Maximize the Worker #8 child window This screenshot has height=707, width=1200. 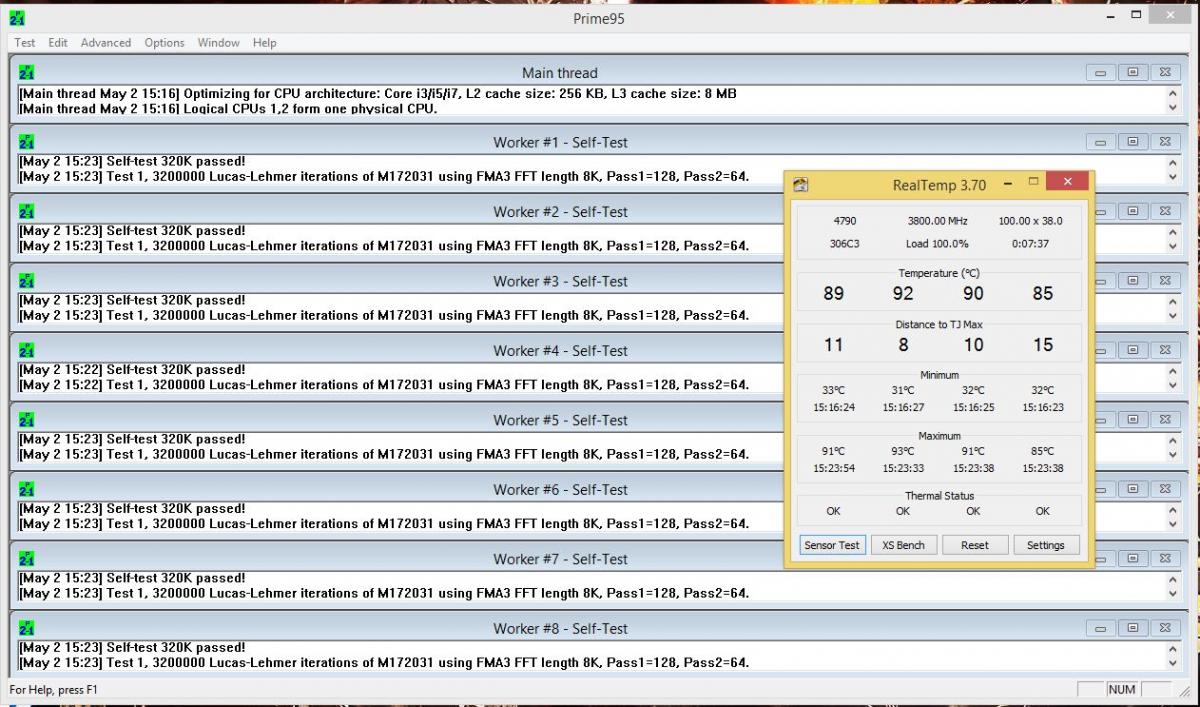[x=1133, y=629]
